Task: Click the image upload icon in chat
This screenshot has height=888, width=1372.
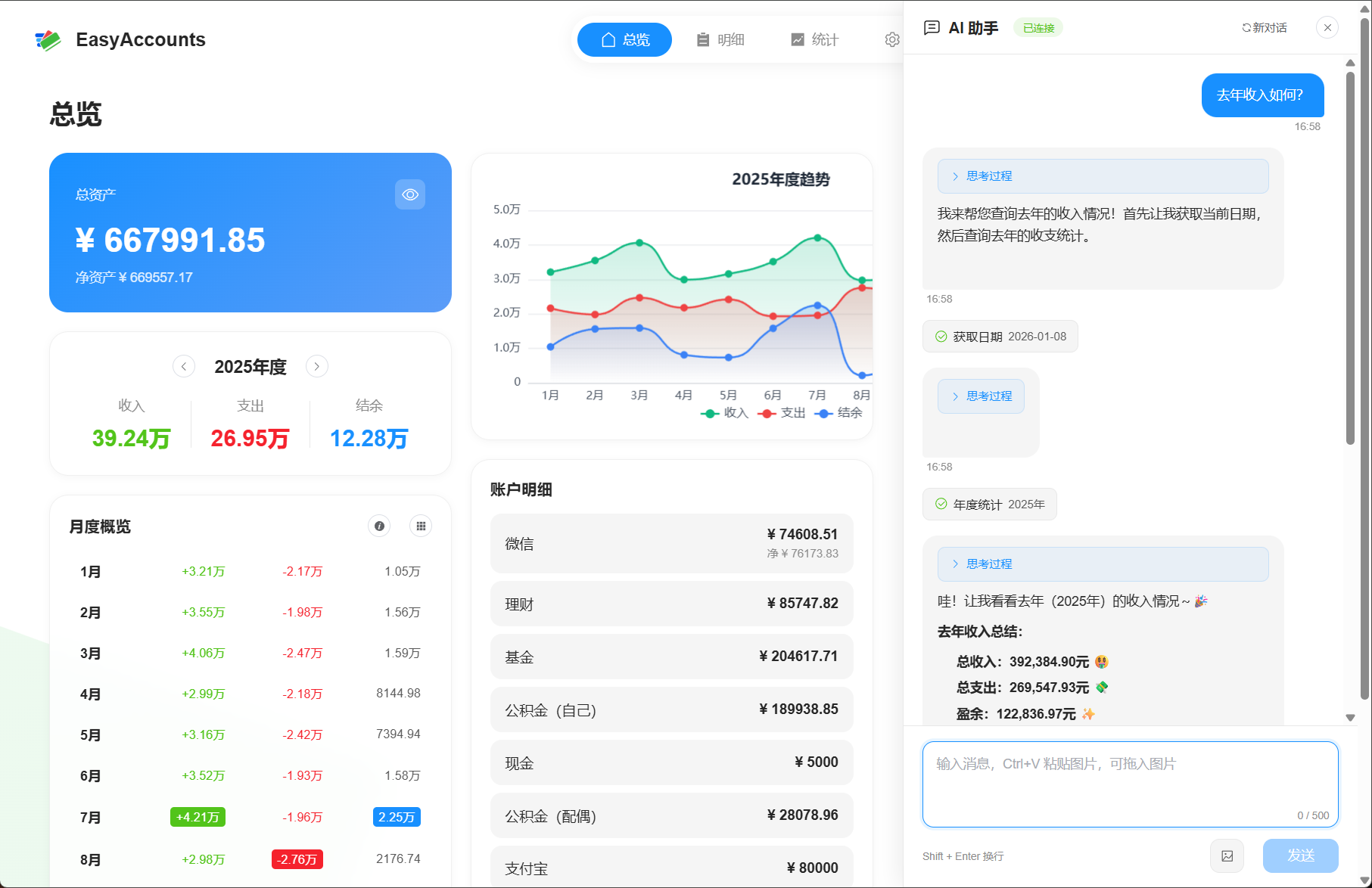Action: (1227, 856)
